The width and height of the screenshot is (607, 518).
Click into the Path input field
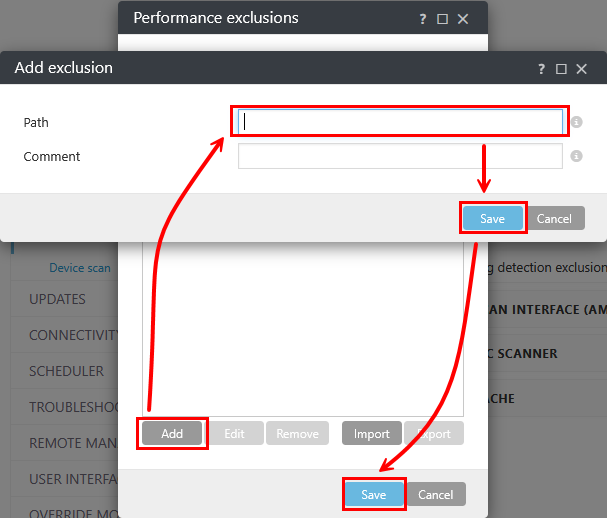(400, 122)
